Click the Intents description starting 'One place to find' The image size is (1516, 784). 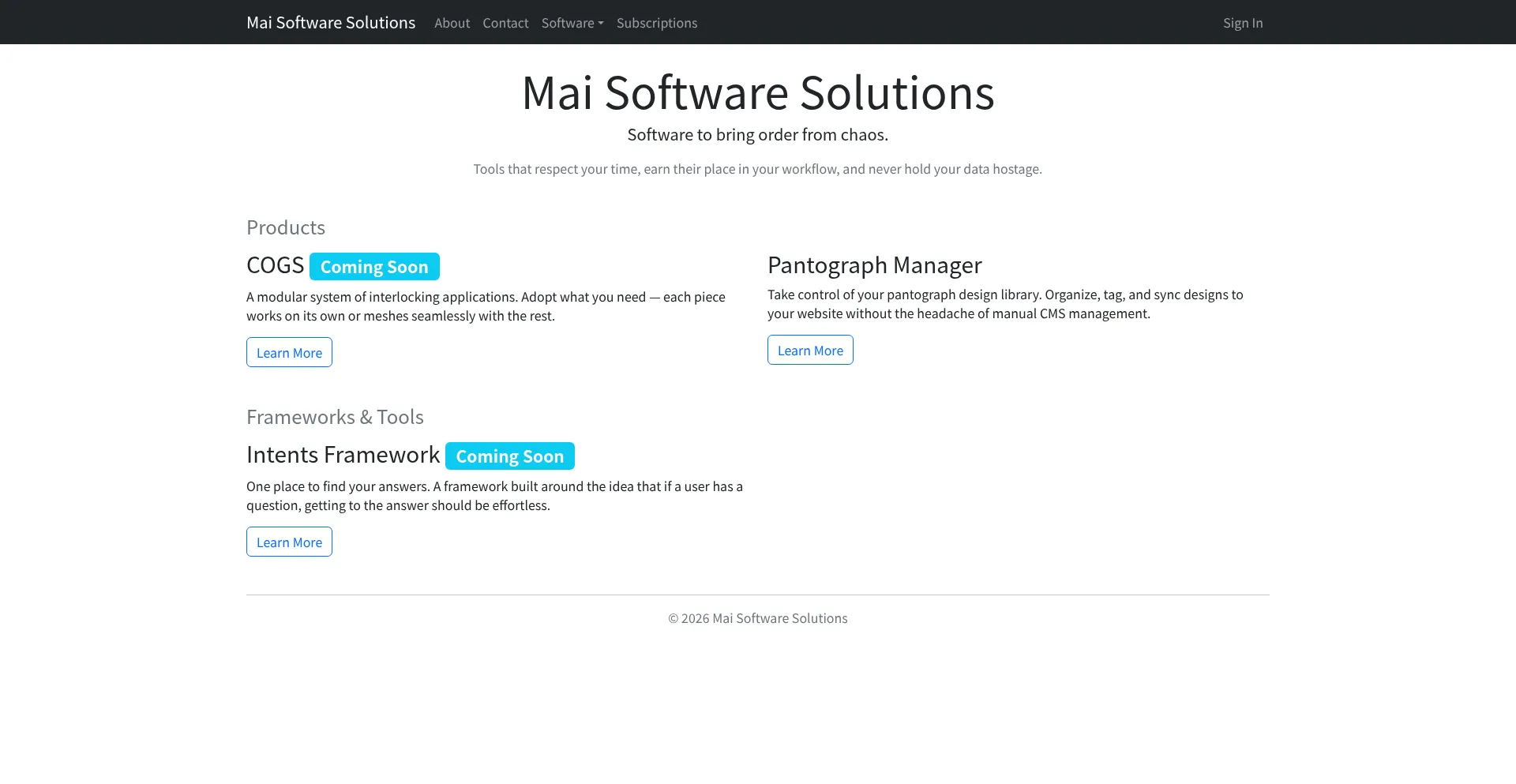494,496
